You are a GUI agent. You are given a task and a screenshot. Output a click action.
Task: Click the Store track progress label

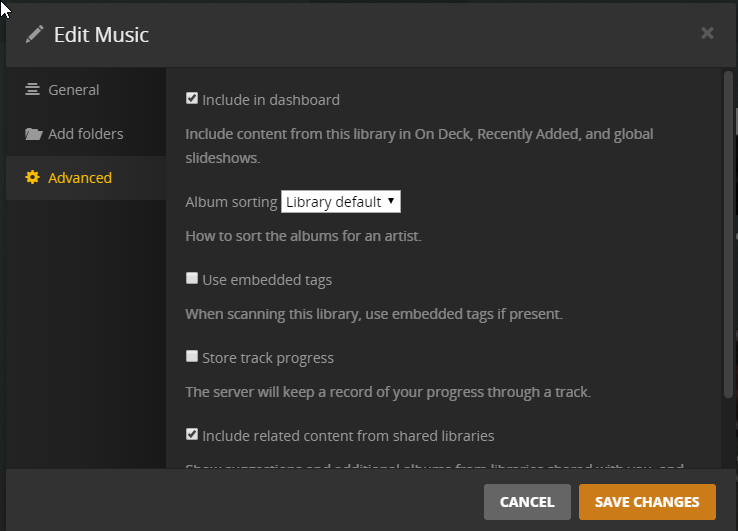[x=268, y=358]
